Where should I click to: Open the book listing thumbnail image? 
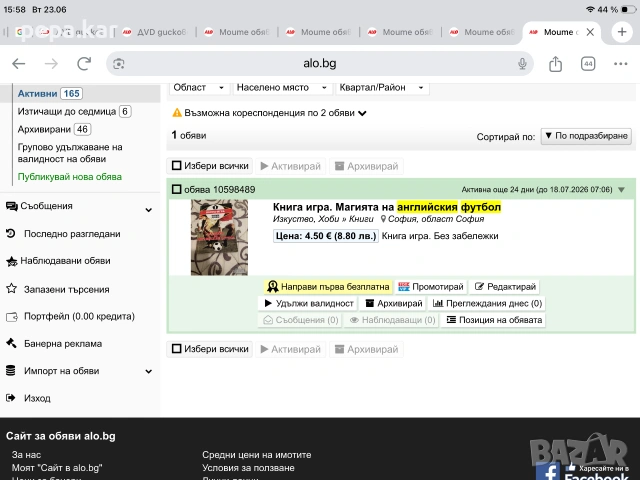point(219,237)
